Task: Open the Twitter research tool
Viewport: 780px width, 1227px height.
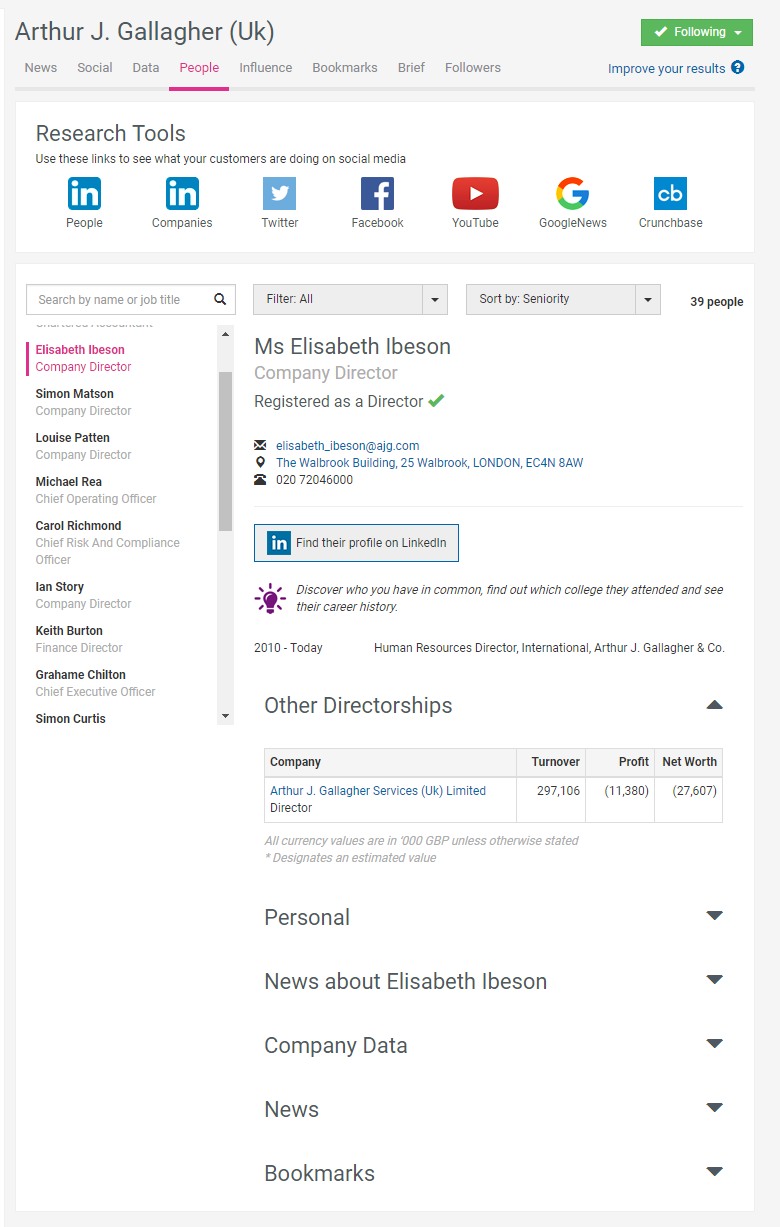Action: pyautogui.click(x=280, y=203)
